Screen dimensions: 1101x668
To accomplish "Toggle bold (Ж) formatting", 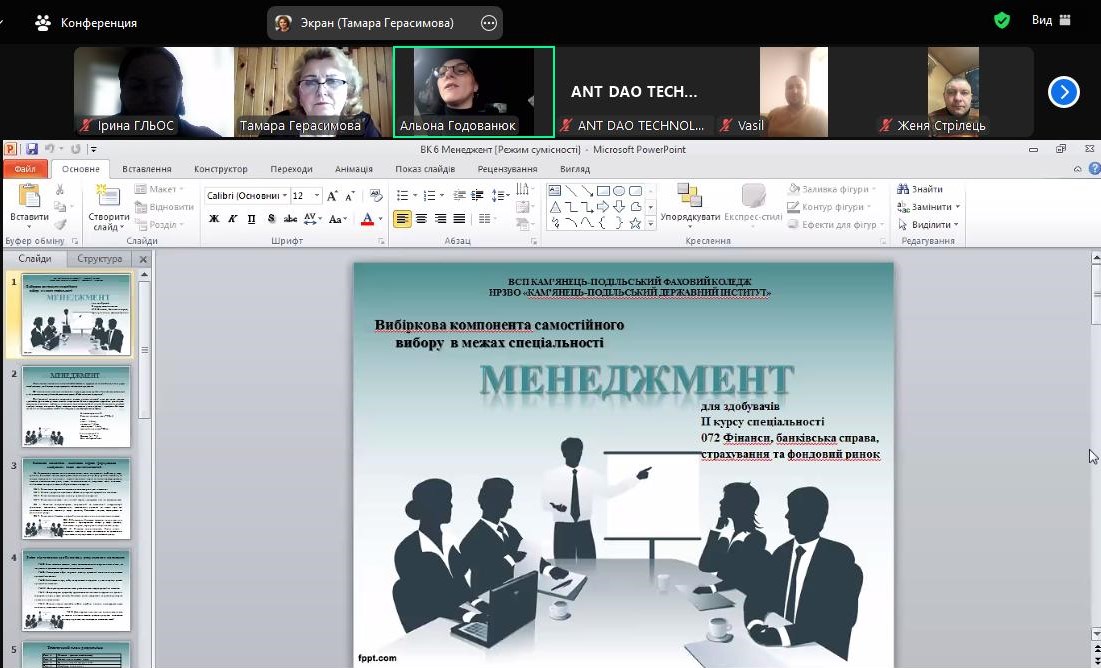I will [214, 219].
